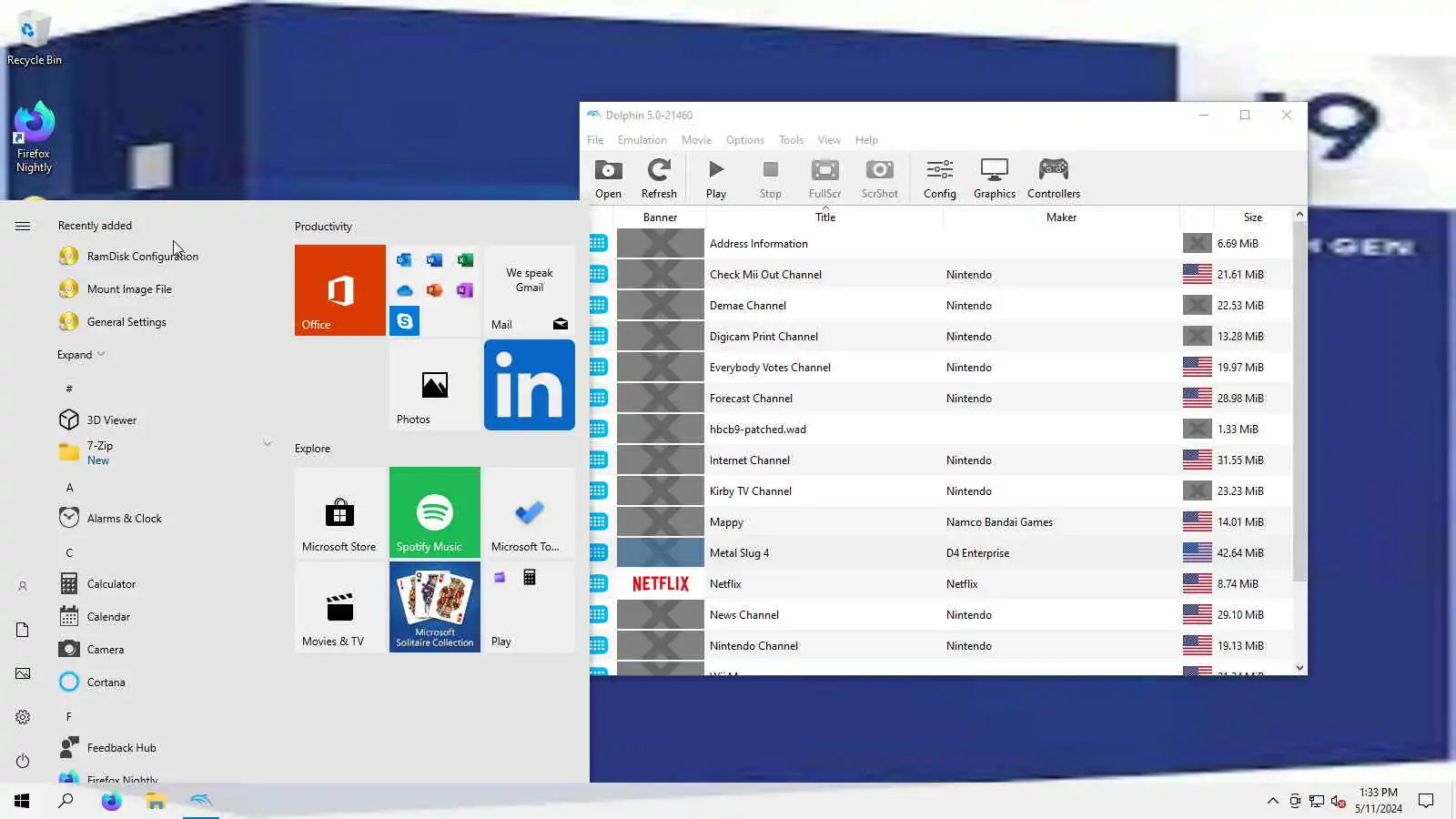Select the Address Information entry
The width and height of the screenshot is (1456, 819).
(940, 244)
